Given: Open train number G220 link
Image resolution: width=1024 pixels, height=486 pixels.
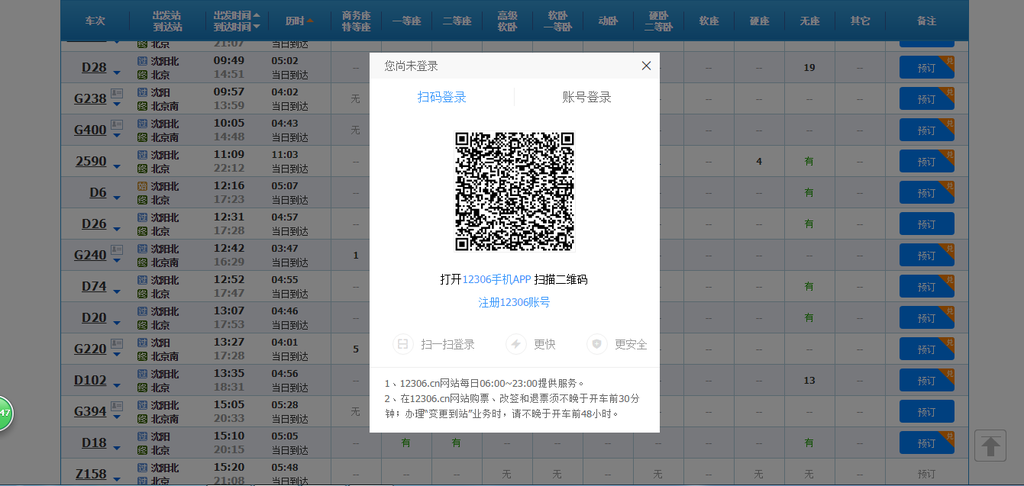Looking at the screenshot, I should pos(90,349).
